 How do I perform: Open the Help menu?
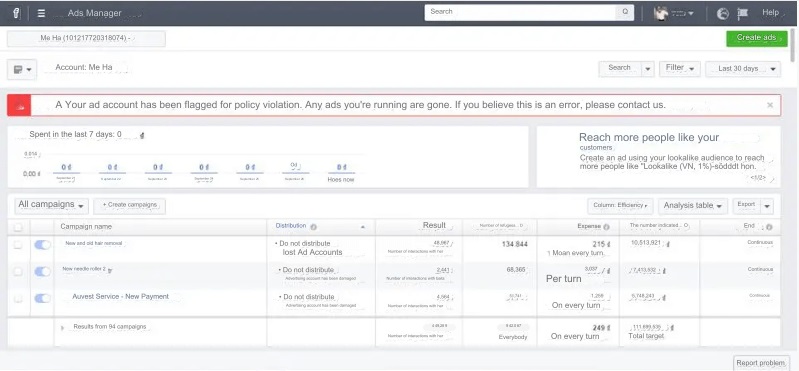point(771,13)
